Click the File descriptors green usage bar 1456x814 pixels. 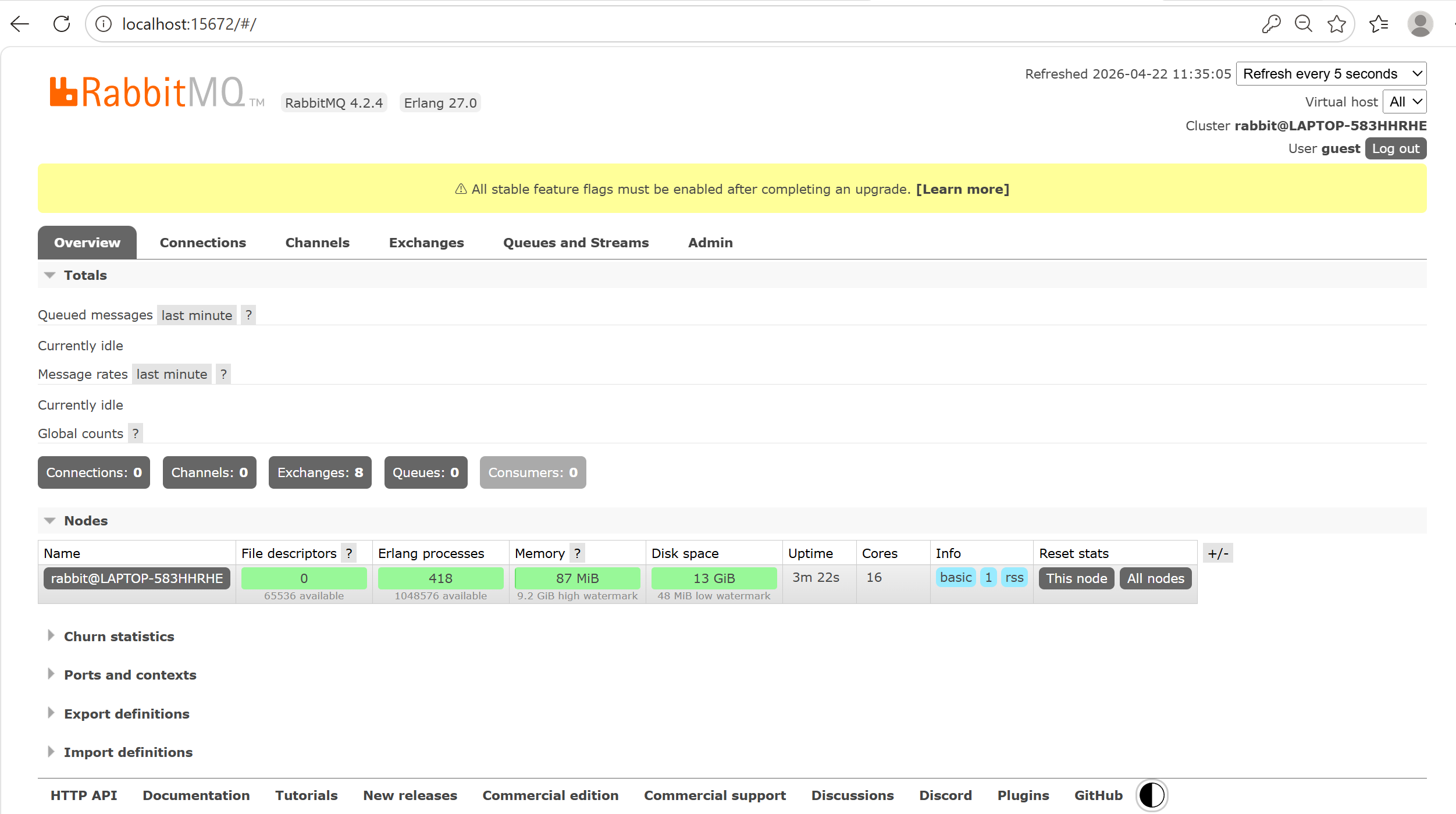[x=304, y=578]
